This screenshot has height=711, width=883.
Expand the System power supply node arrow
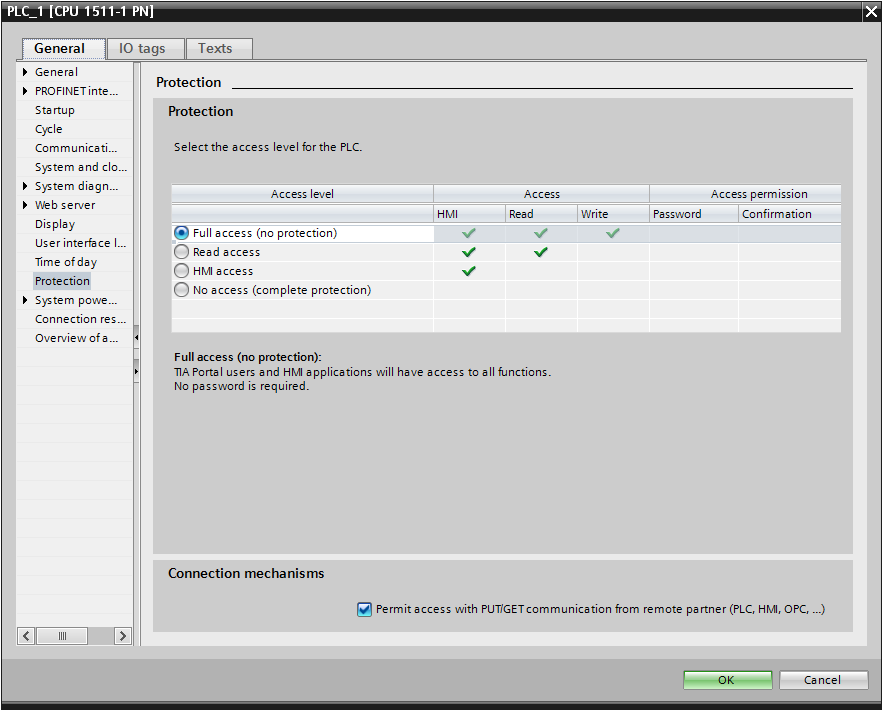[25, 300]
